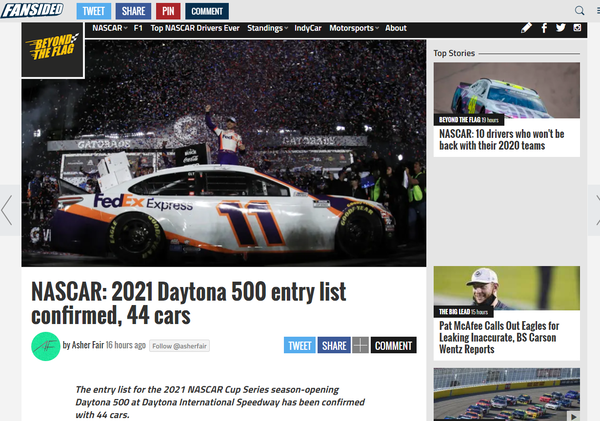
Task: Click the pencil write icon
Action: tap(526, 28)
